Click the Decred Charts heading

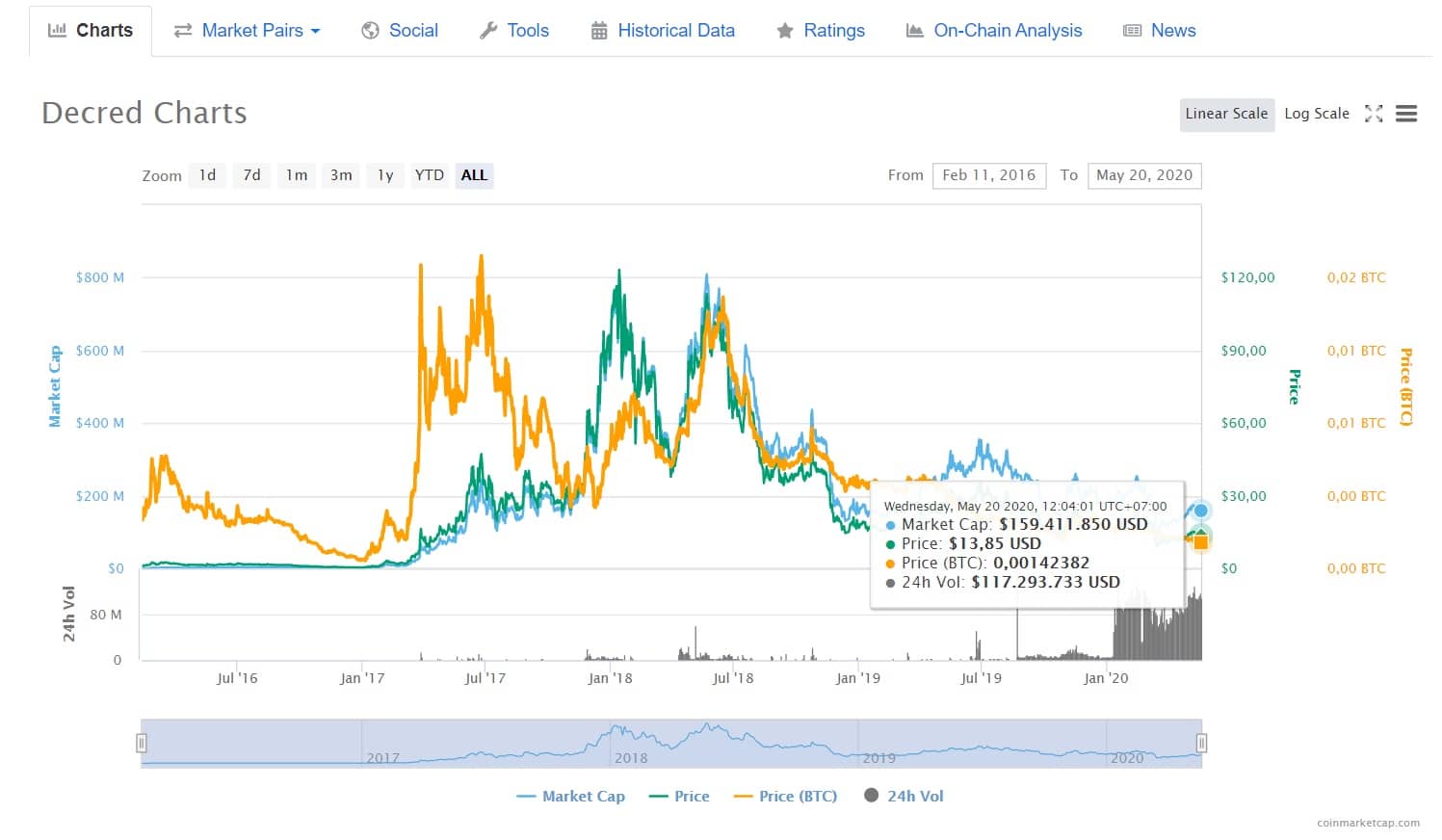[x=144, y=113]
